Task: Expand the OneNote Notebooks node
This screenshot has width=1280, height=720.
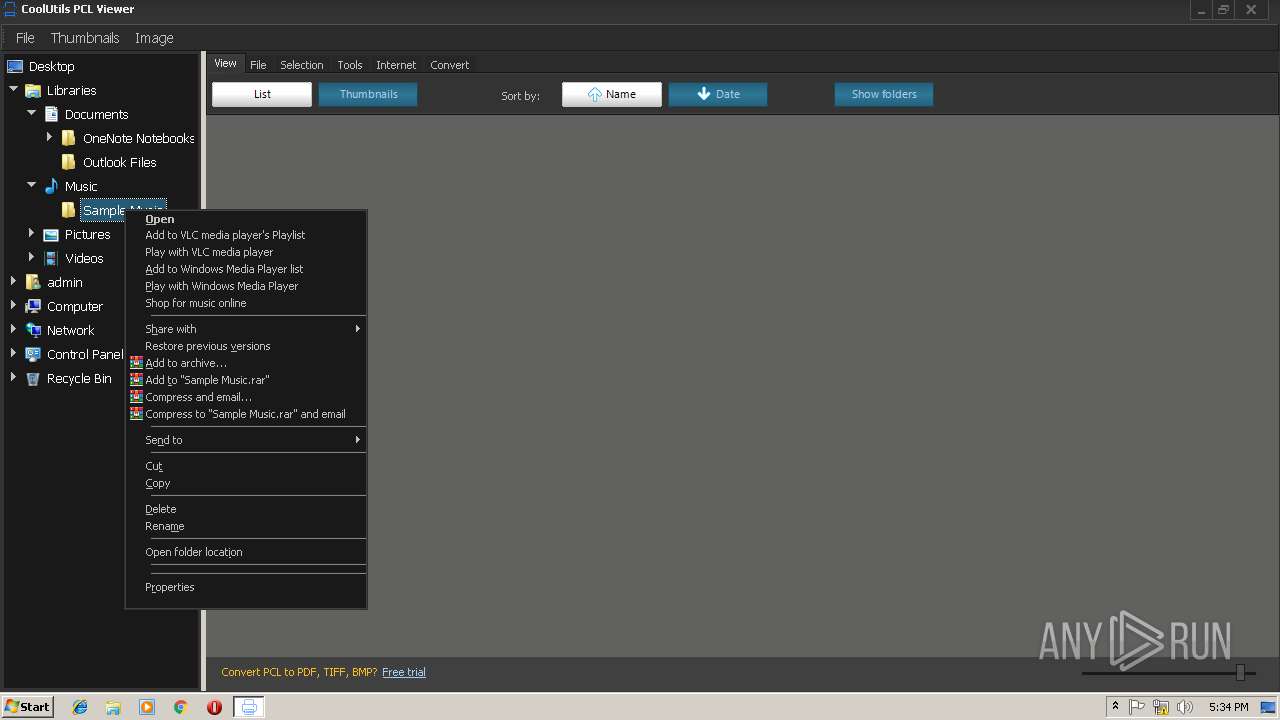Action: (49, 137)
